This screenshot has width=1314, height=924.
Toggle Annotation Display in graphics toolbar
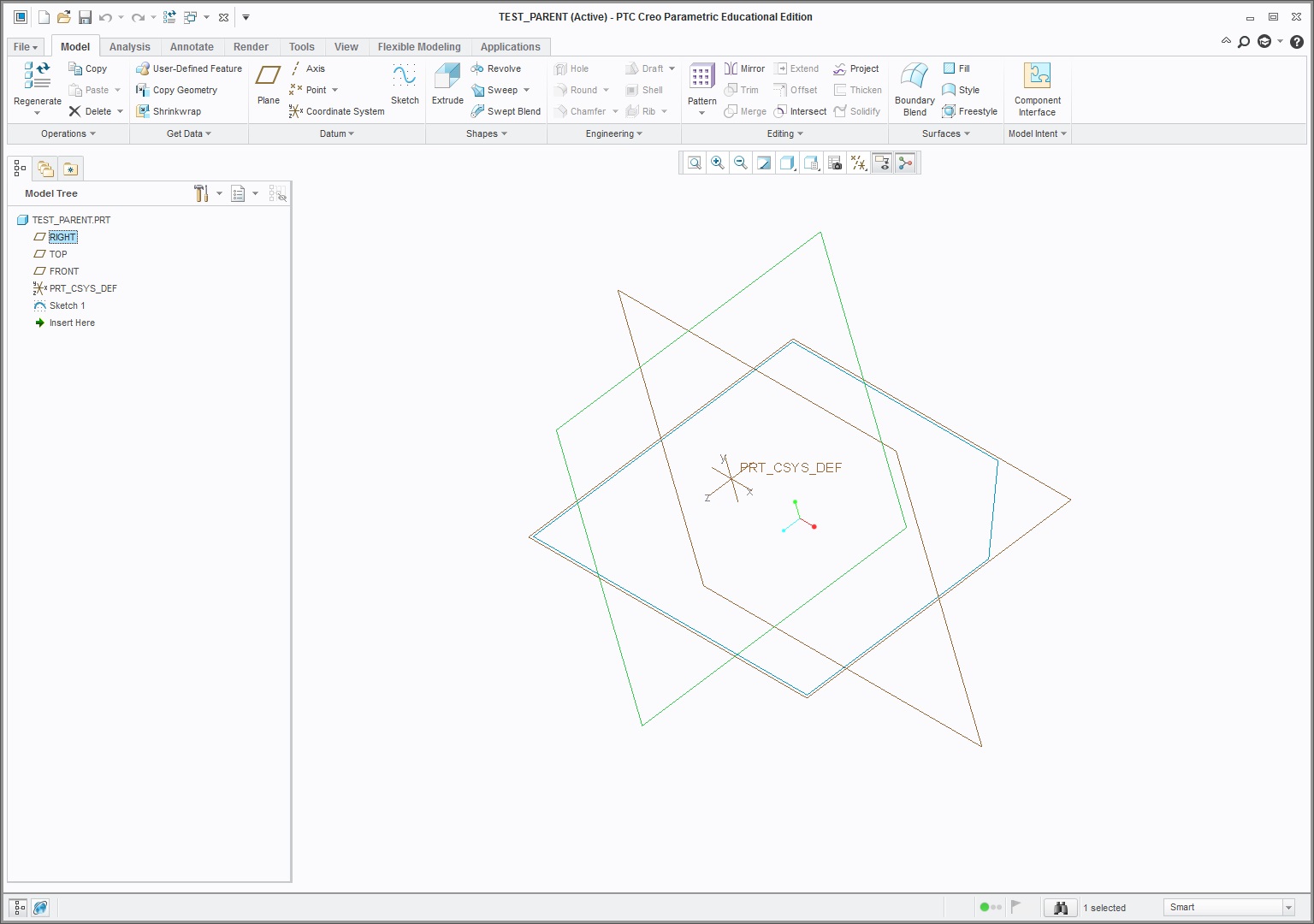pyautogui.click(x=882, y=163)
